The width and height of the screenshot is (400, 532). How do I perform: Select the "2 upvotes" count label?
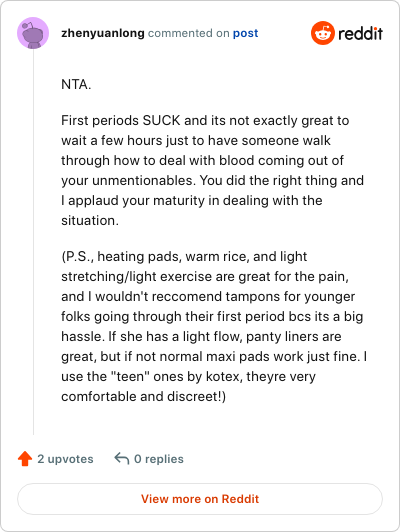point(65,459)
